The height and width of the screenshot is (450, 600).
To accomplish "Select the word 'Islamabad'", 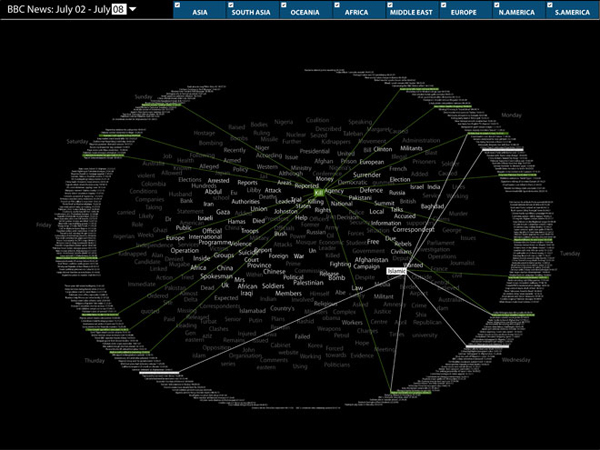I will coord(253,311).
